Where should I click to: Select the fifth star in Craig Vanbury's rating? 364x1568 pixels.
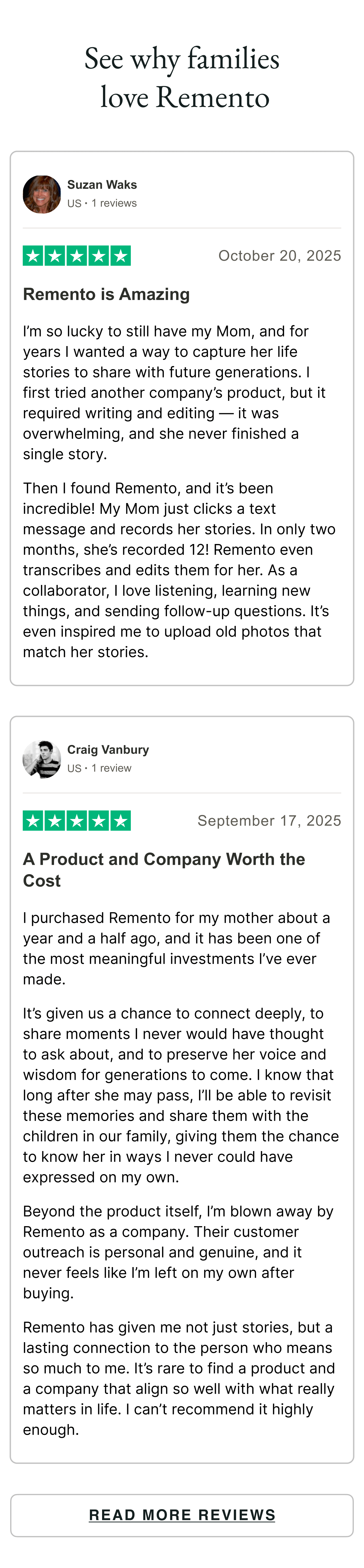click(121, 821)
